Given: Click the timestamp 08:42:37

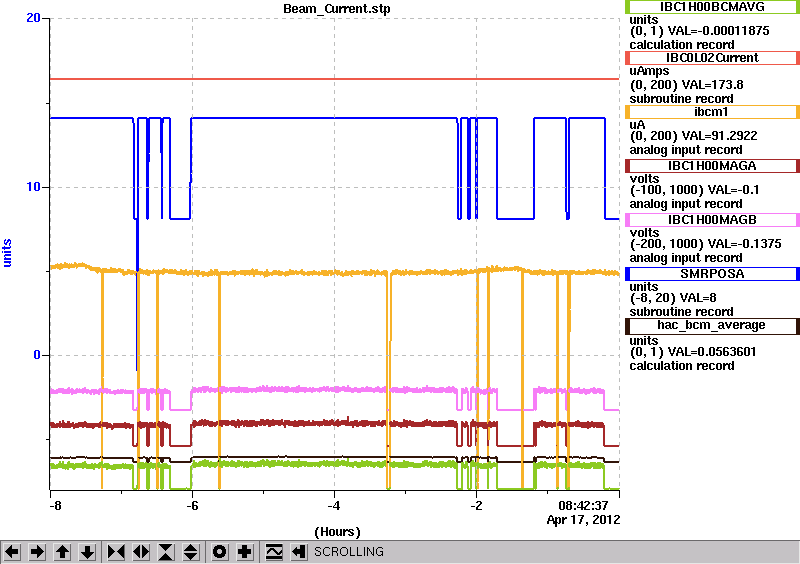Looking at the screenshot, I should tap(583, 506).
